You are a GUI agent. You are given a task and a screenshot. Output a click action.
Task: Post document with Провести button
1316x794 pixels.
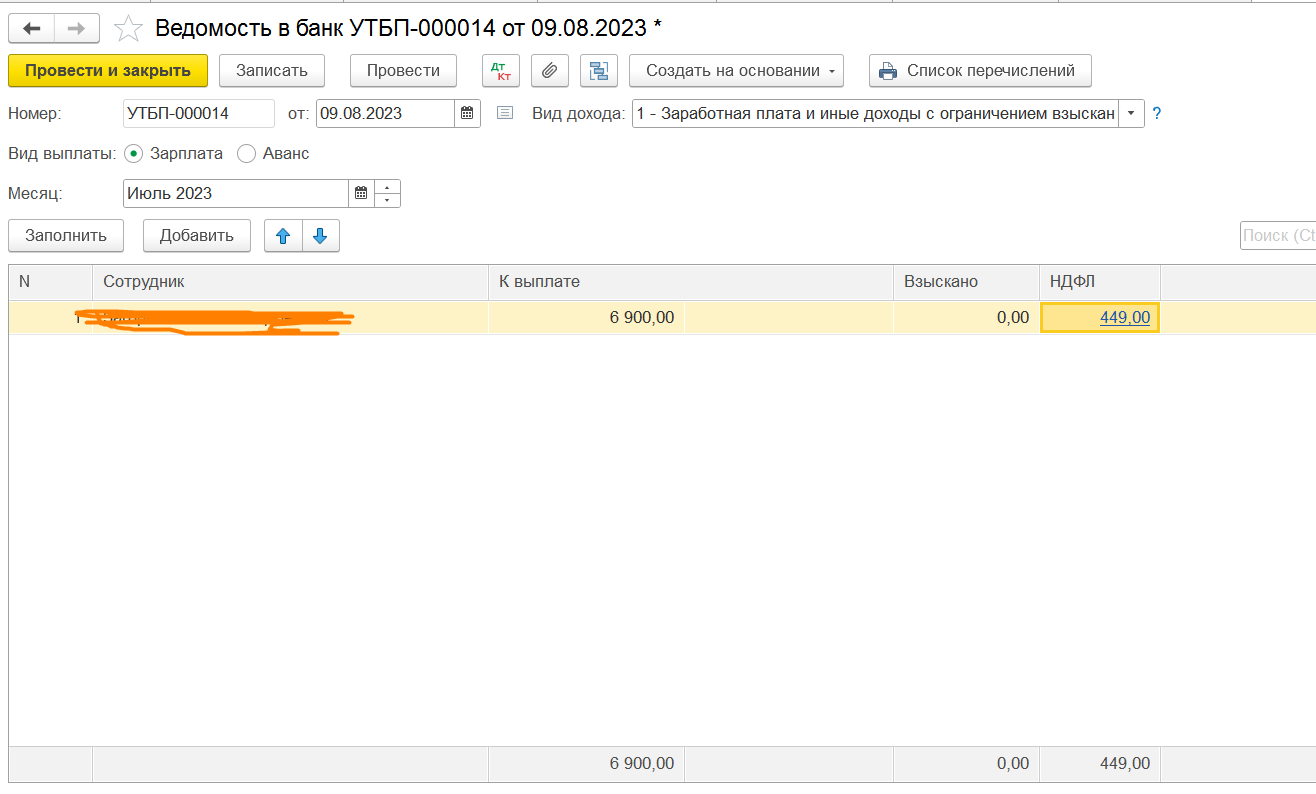(x=403, y=71)
